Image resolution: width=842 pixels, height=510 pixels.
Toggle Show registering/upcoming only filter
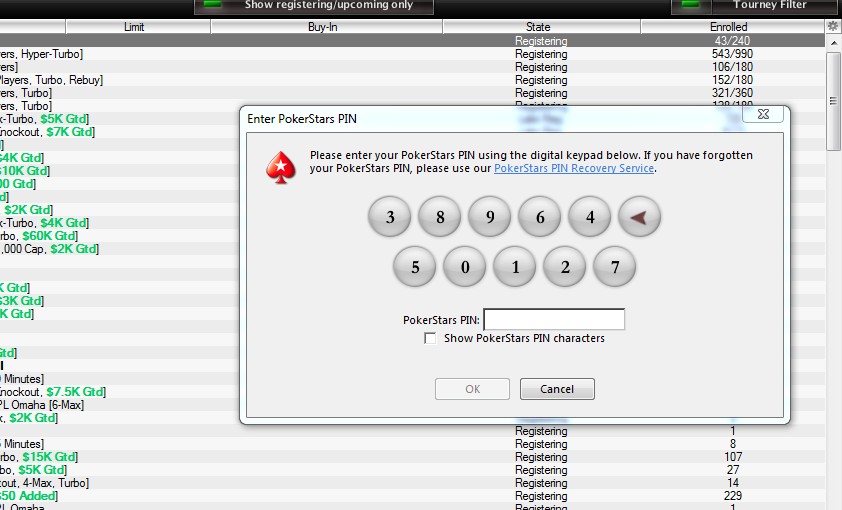click(x=314, y=6)
